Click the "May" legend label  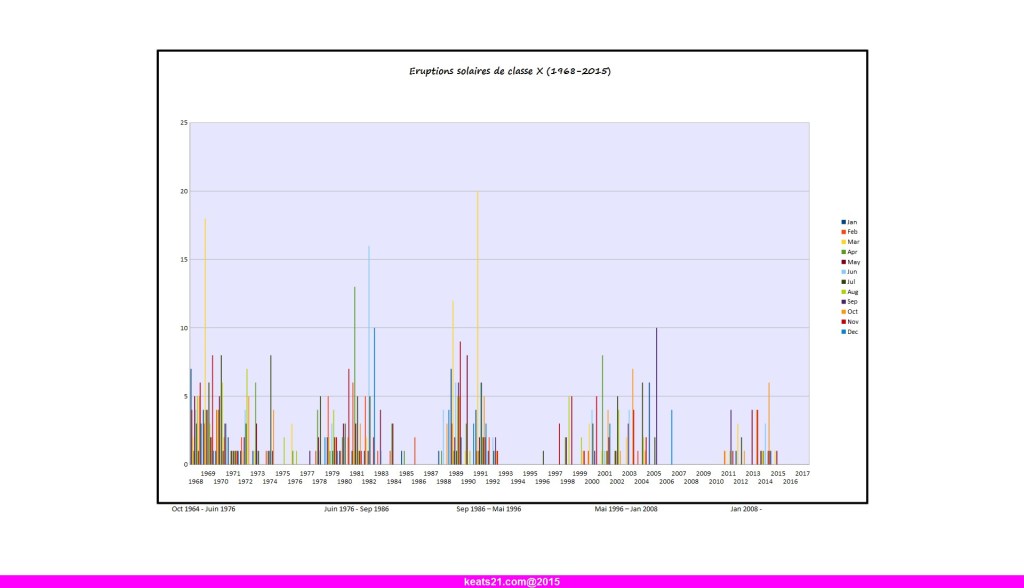click(x=854, y=262)
